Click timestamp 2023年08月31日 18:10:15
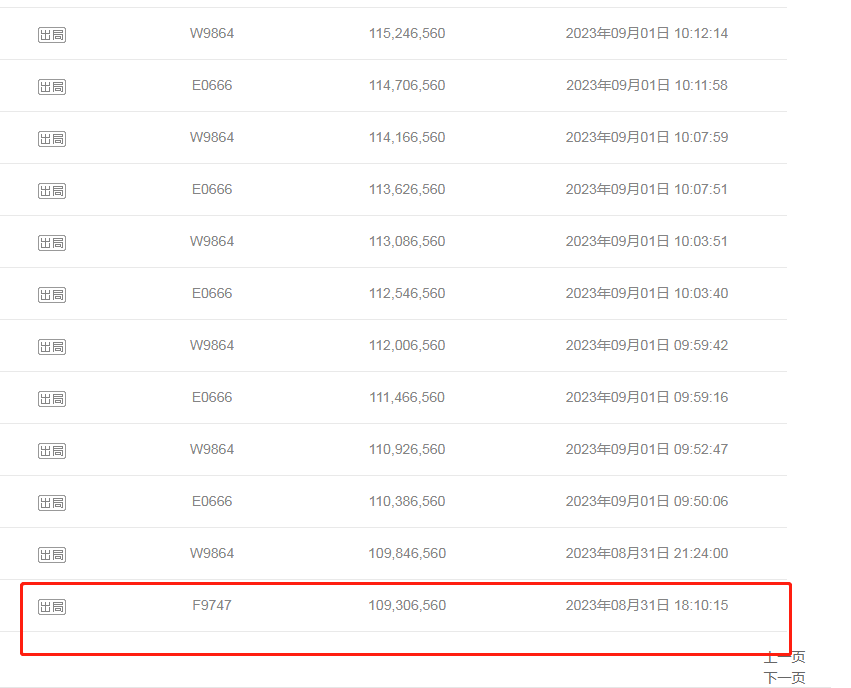 (647, 605)
